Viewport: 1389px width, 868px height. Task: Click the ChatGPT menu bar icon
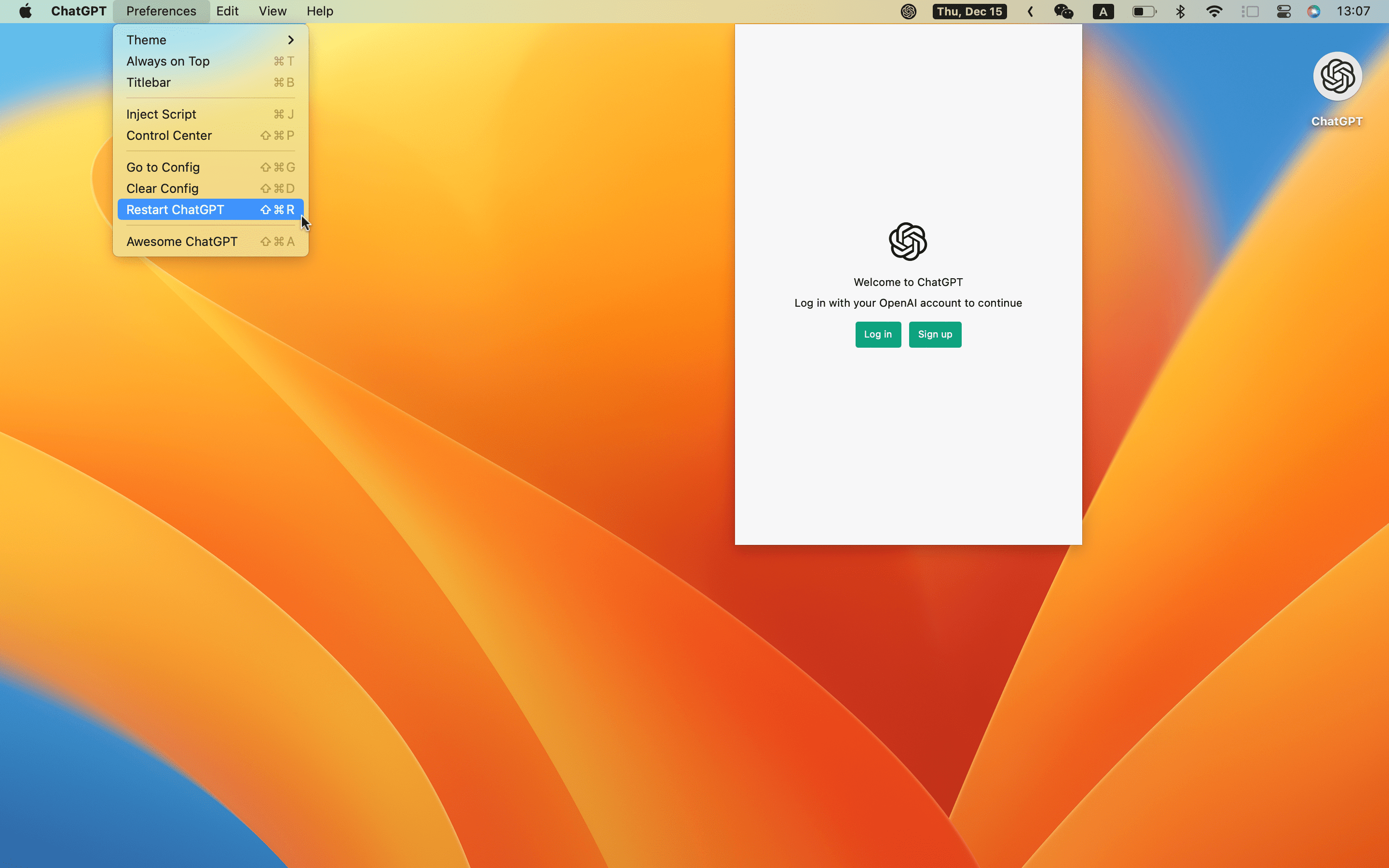click(x=909, y=11)
